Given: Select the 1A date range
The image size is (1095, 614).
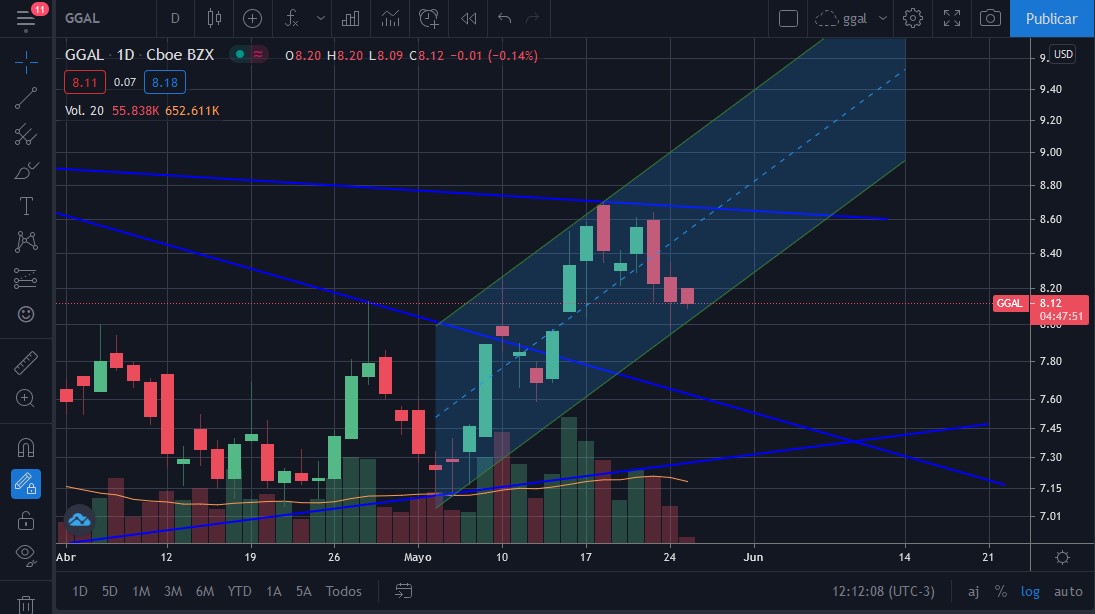Looking at the screenshot, I should point(274,592).
